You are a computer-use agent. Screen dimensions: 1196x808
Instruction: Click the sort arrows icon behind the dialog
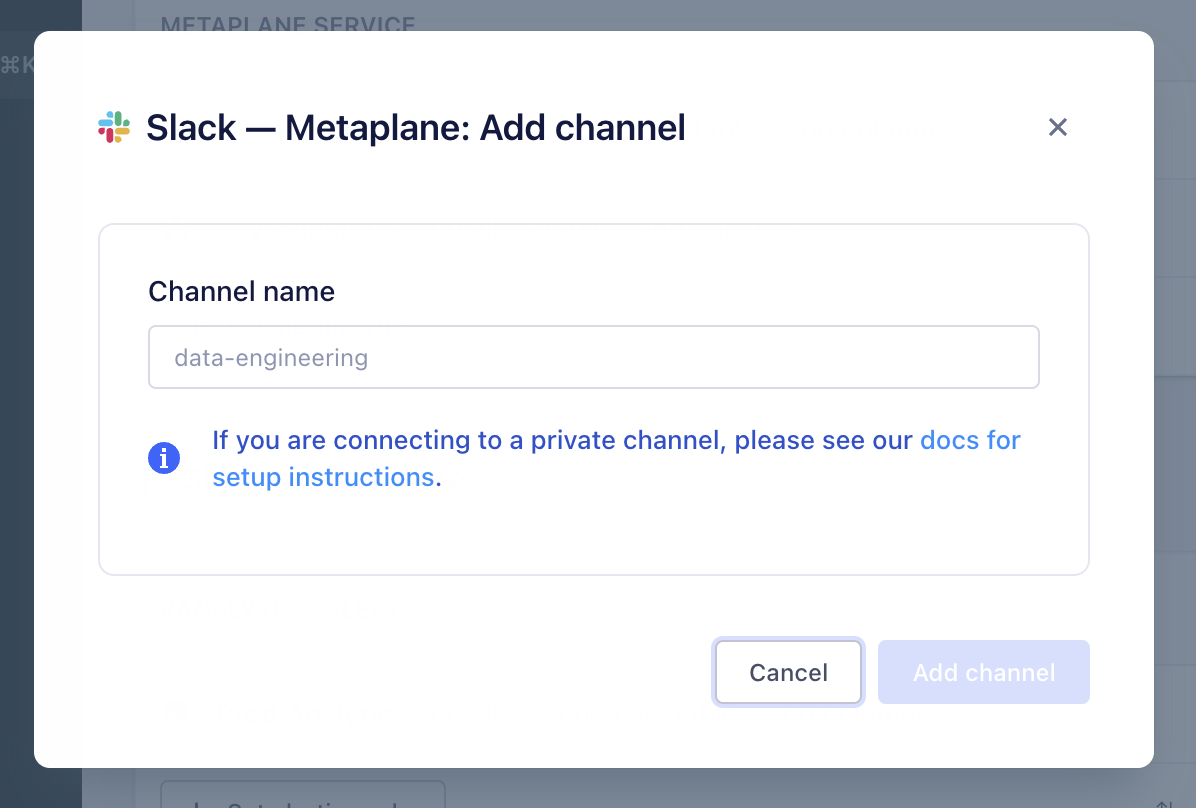[x=1164, y=802]
